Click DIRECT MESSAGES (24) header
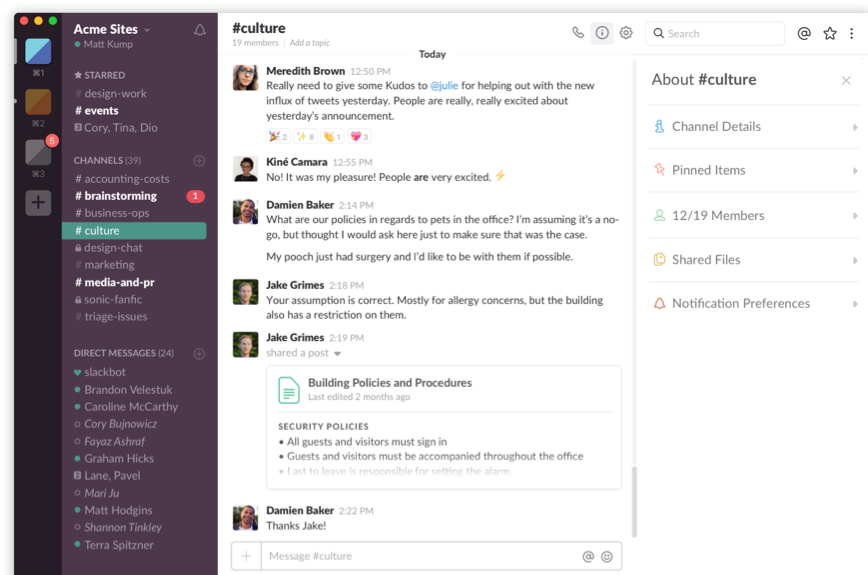 123,353
